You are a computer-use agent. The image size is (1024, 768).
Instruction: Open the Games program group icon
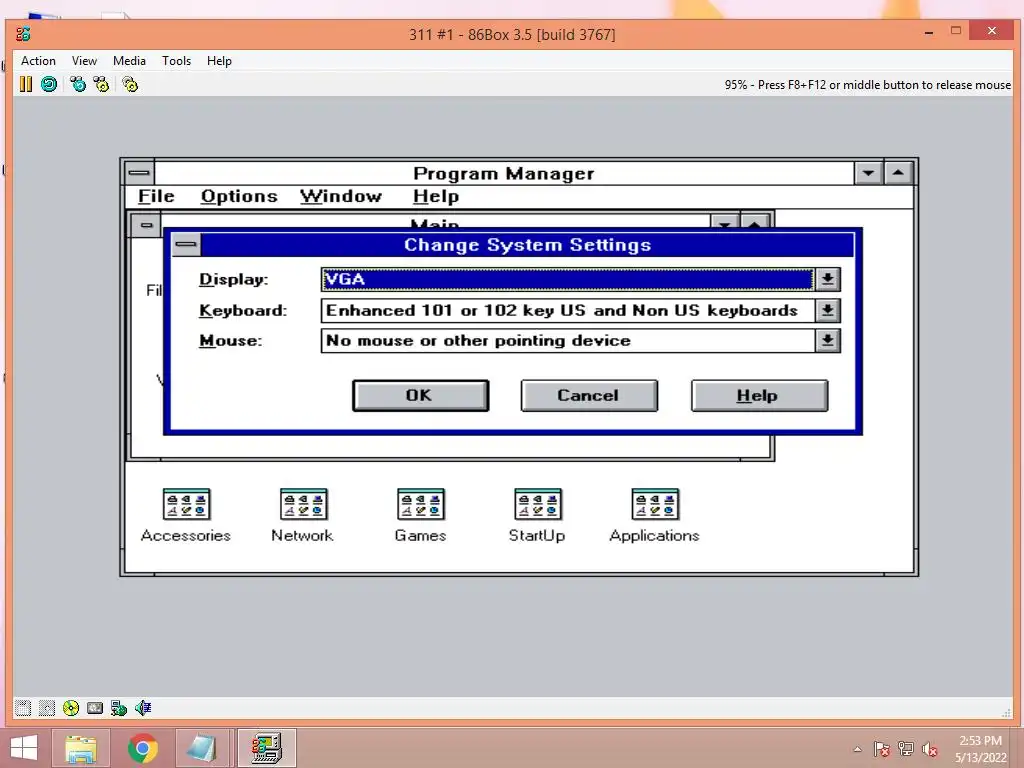tap(421, 504)
